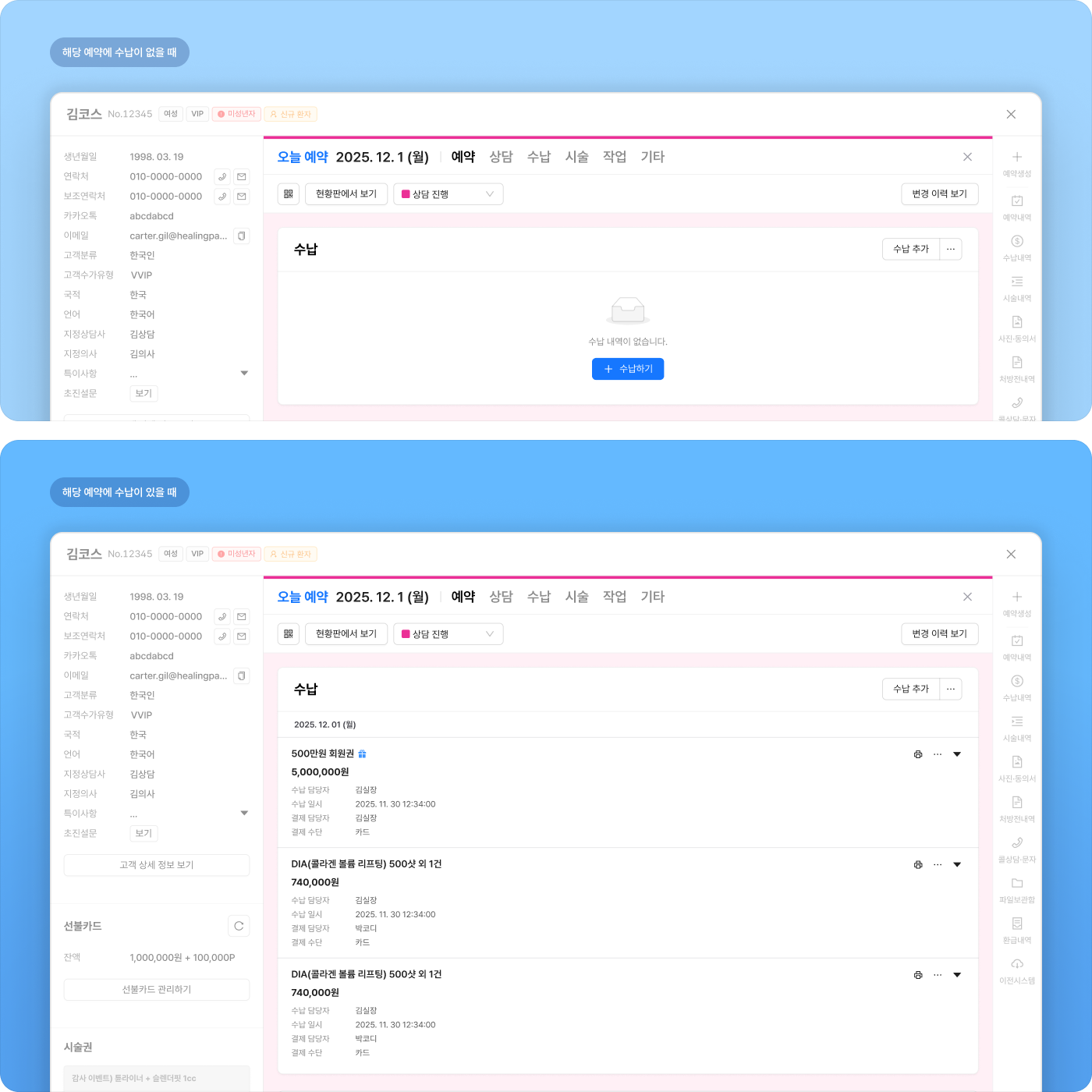Viewport: 1092px width, 1092px height.
Task: Switch to the 예약 tab in lower panel
Action: pos(463,597)
